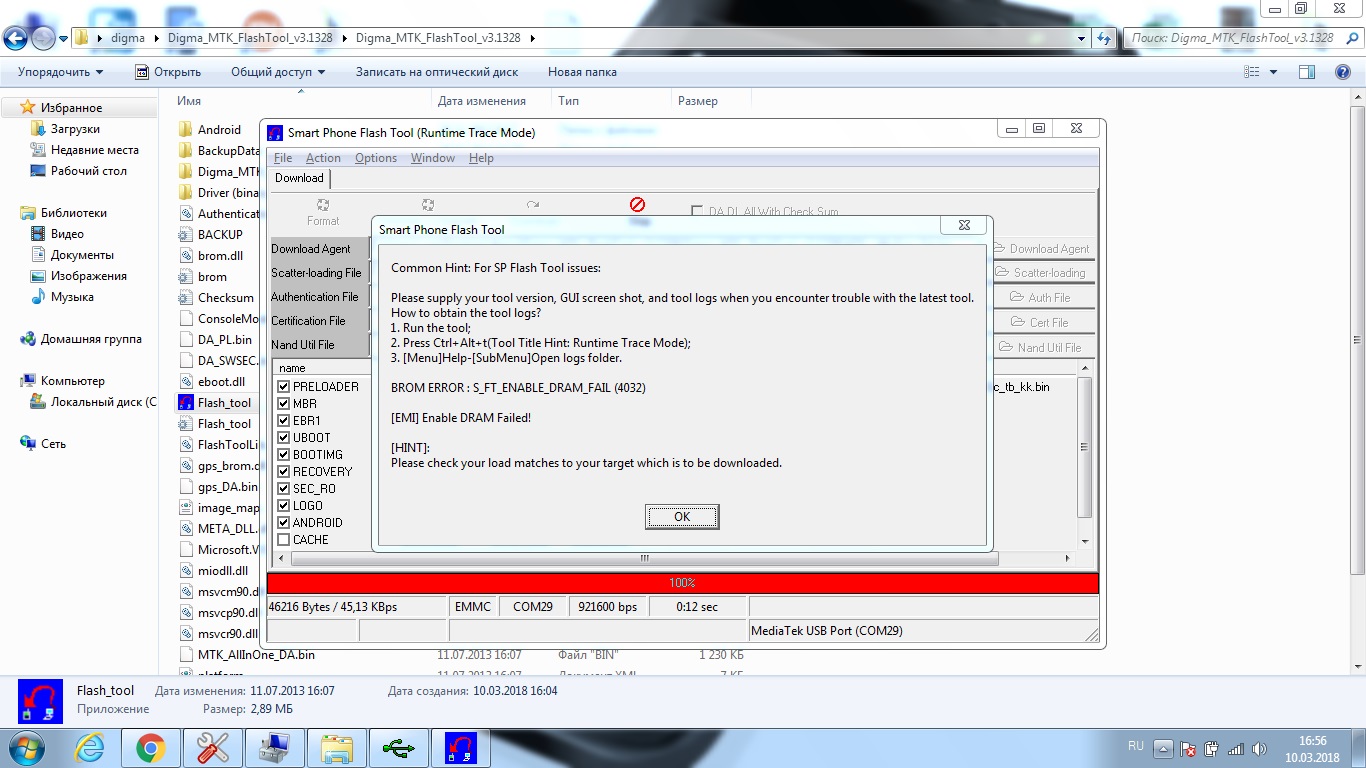Open the address bar history dropdown
The width and height of the screenshot is (1366, 768).
1082,38
